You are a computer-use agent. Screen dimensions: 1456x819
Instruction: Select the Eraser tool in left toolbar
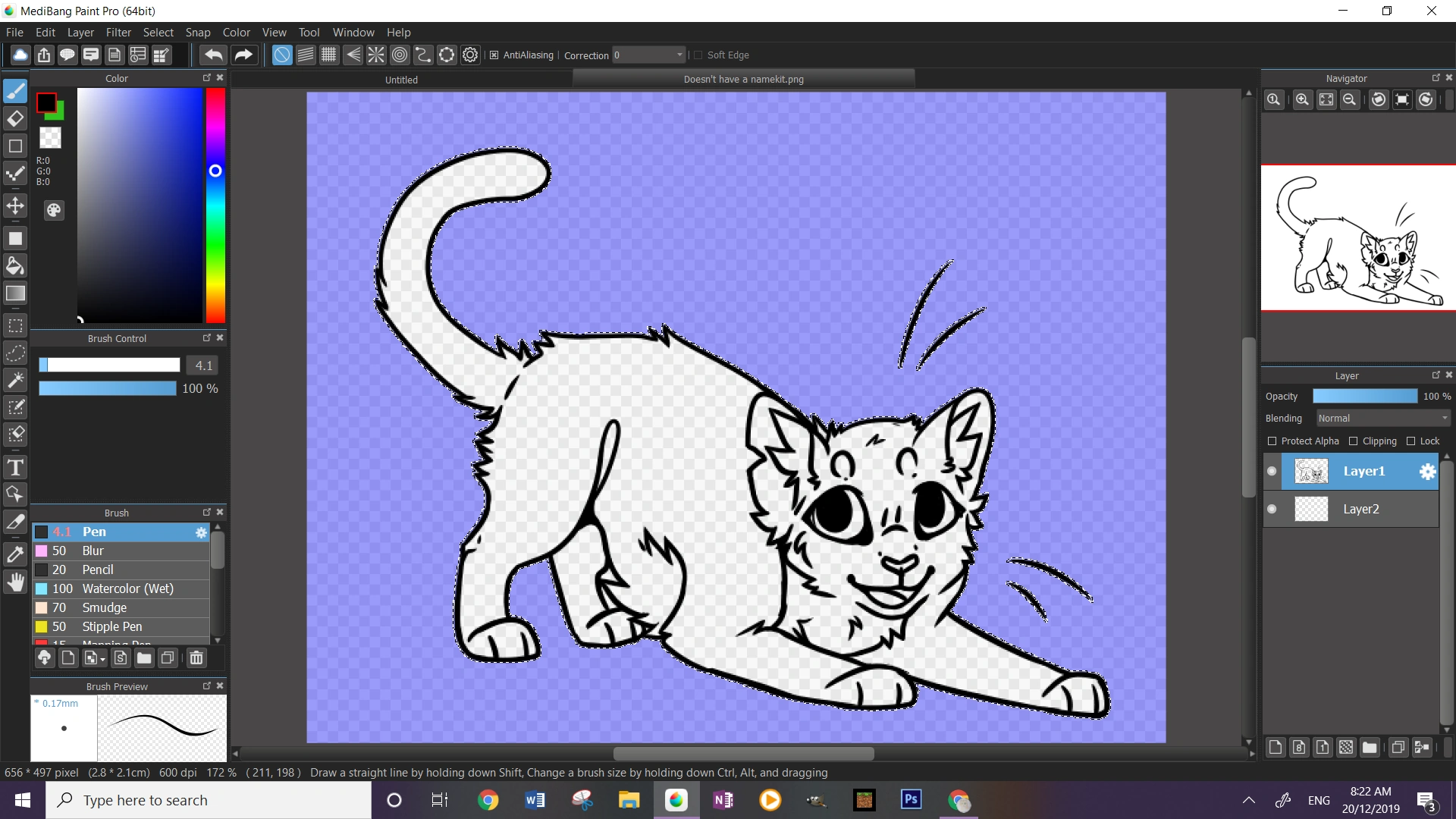(15, 119)
